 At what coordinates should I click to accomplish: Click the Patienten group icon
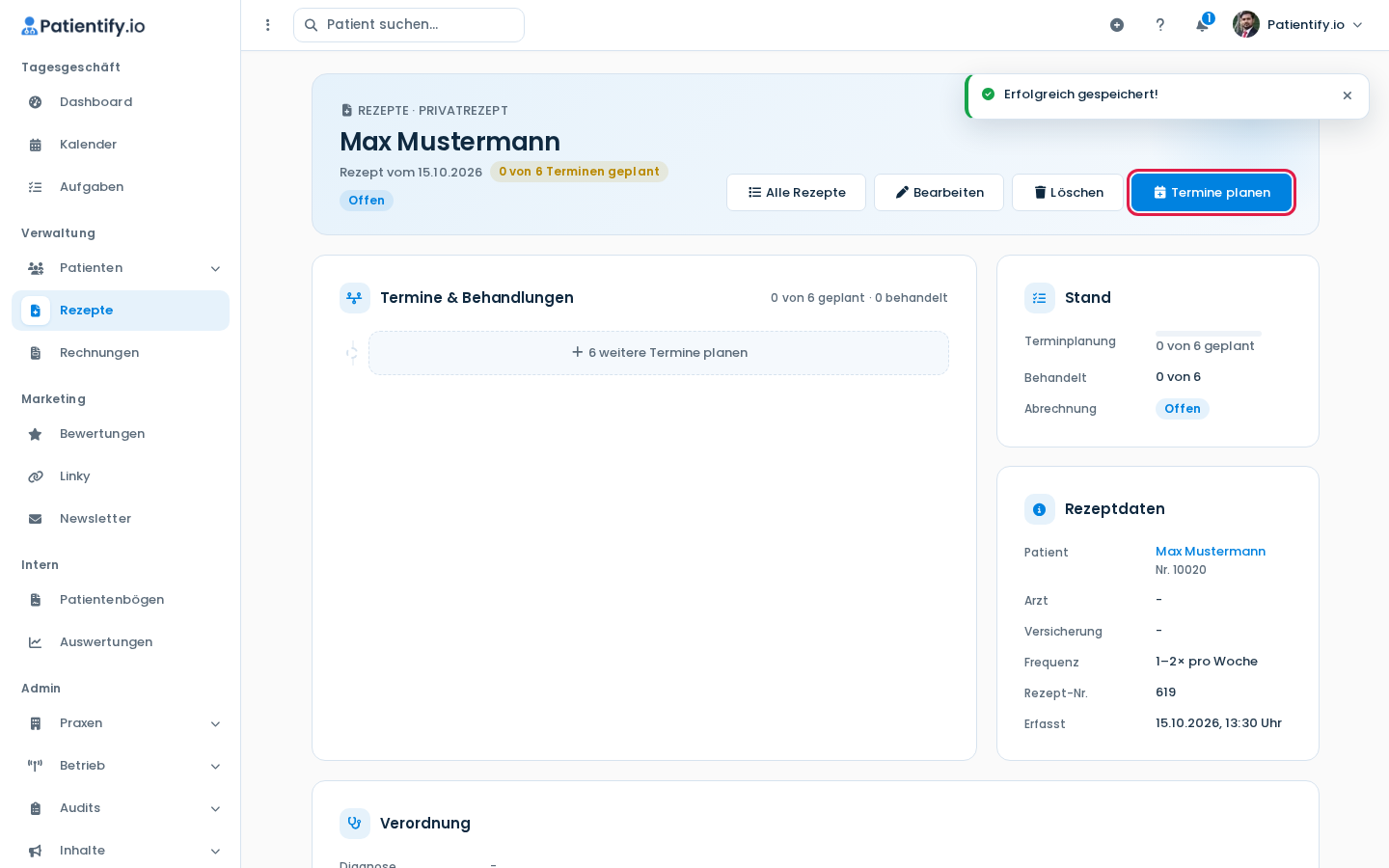tap(36, 268)
